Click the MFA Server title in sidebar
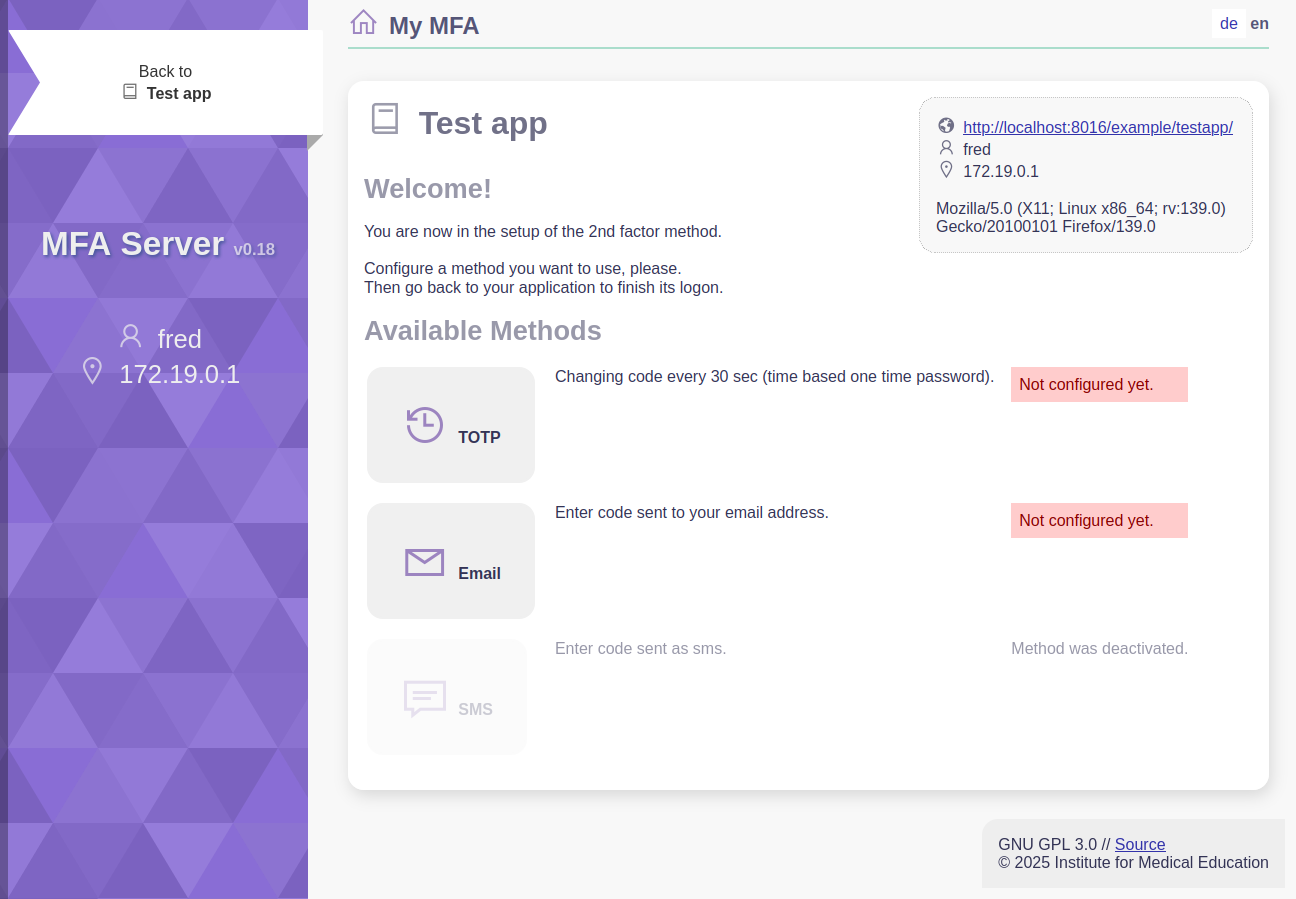Screen dimensions: 1296x899 [132, 243]
